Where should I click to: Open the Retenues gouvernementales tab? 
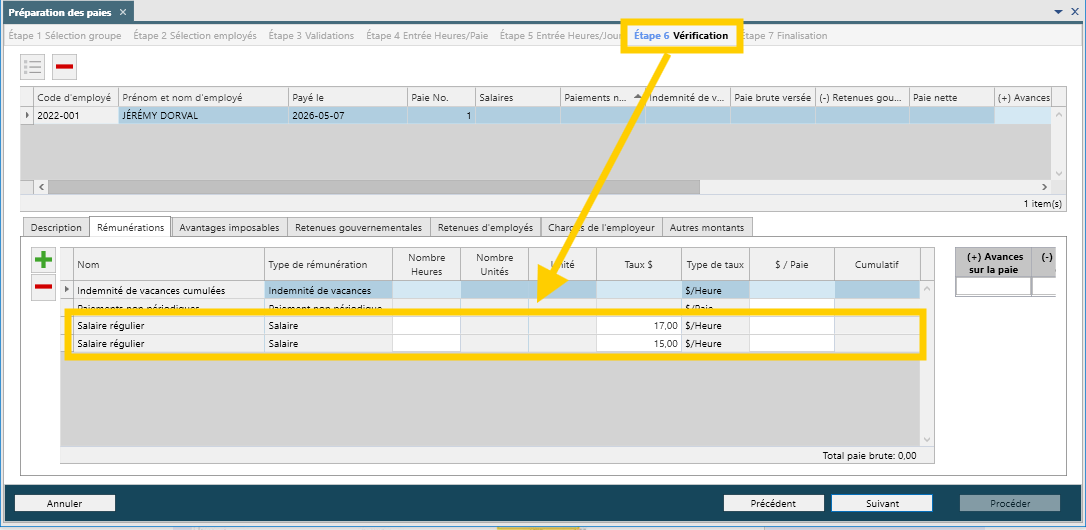[x=358, y=227]
